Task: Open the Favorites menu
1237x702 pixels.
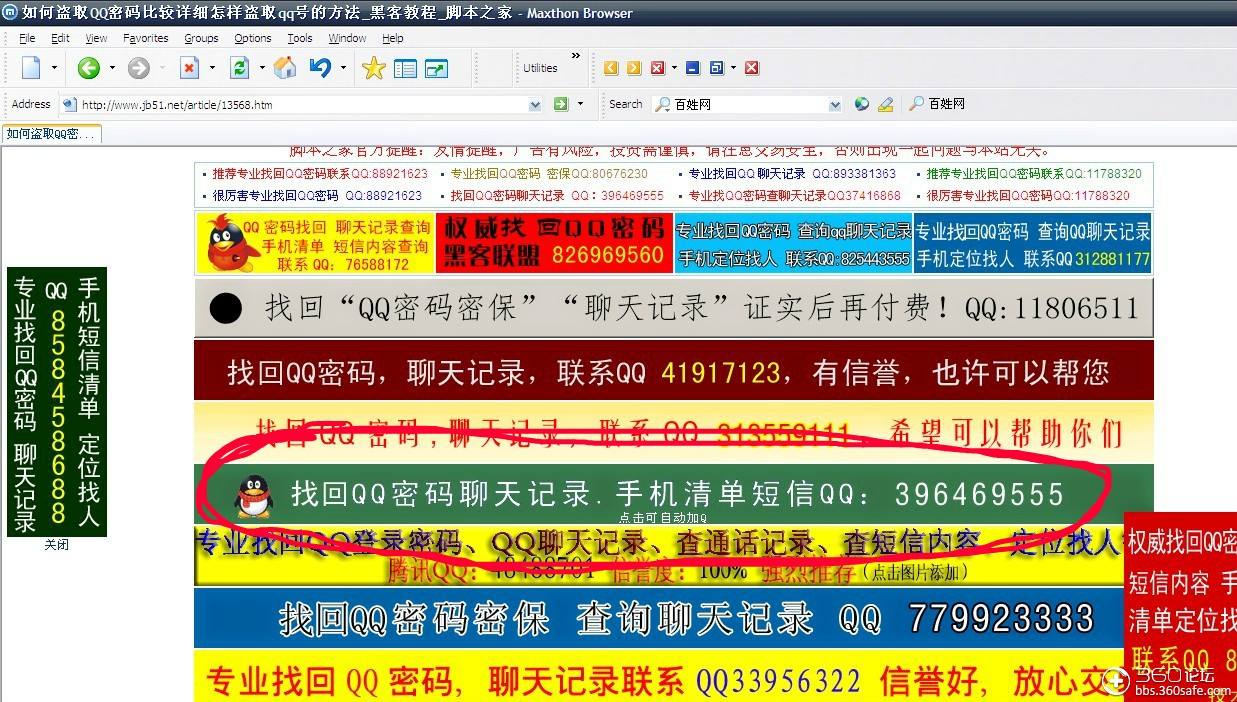Action: [x=146, y=38]
